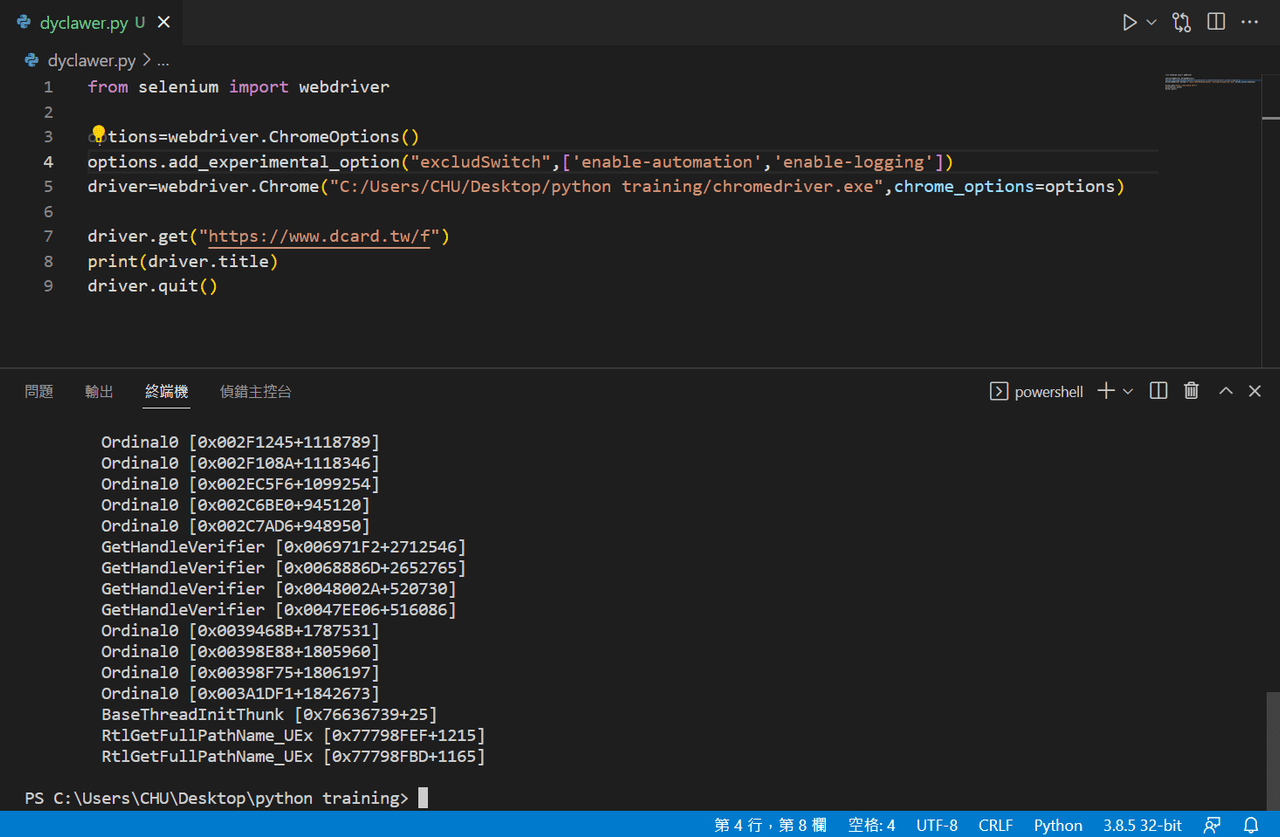Viewport: 1280px width, 837px height.
Task: Open the terminal profile dropdown next to powershell
Action: tap(1128, 391)
